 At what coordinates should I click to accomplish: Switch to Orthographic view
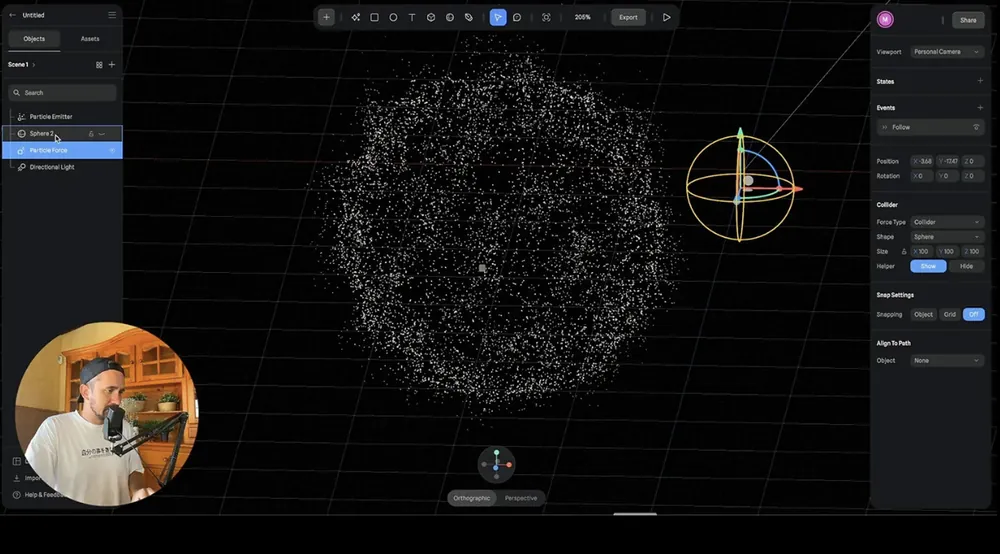[x=471, y=498]
